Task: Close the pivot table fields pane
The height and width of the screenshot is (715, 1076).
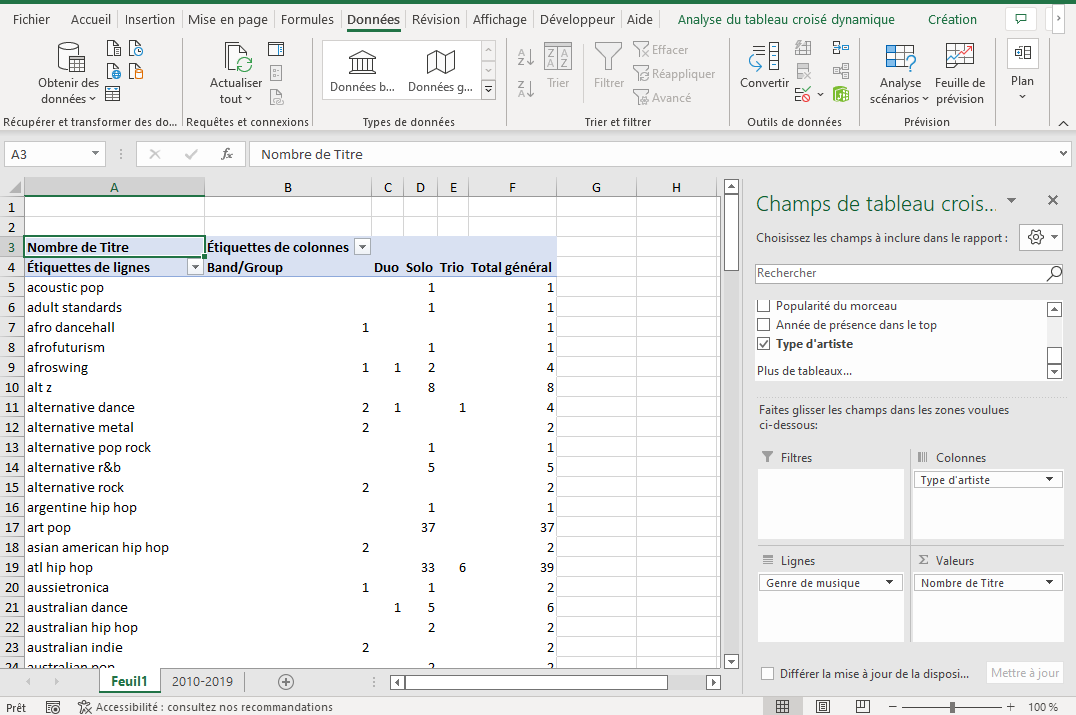Action: [x=1053, y=200]
